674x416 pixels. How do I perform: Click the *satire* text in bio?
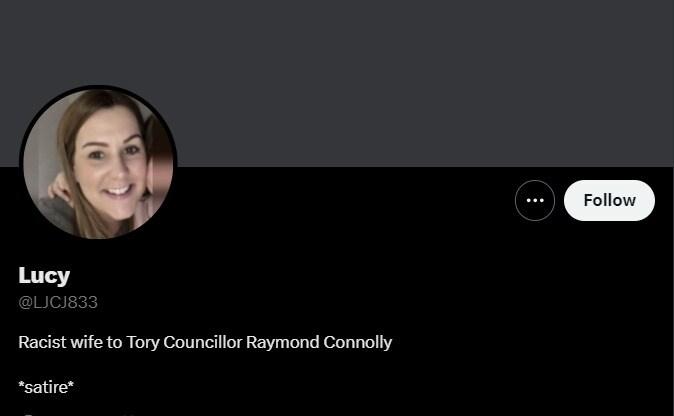[46, 387]
